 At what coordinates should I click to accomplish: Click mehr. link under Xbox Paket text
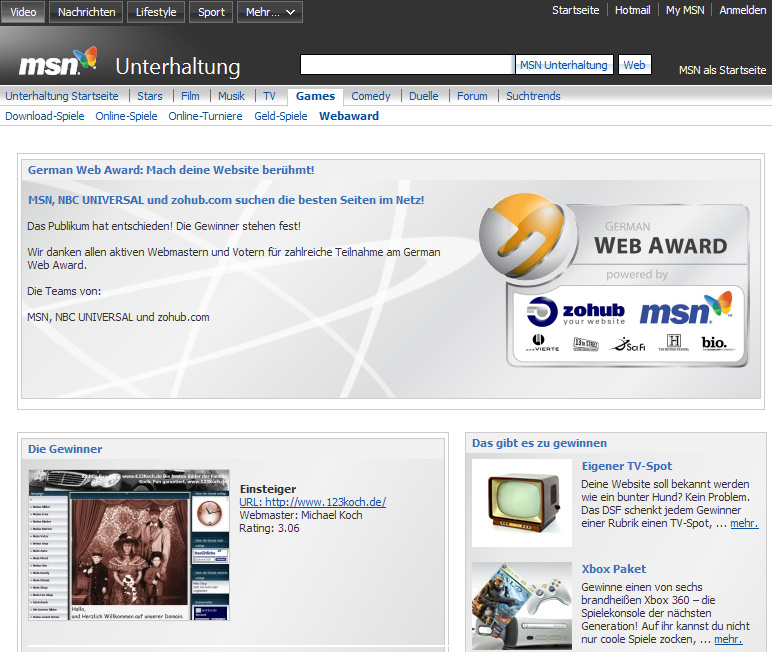[728, 639]
